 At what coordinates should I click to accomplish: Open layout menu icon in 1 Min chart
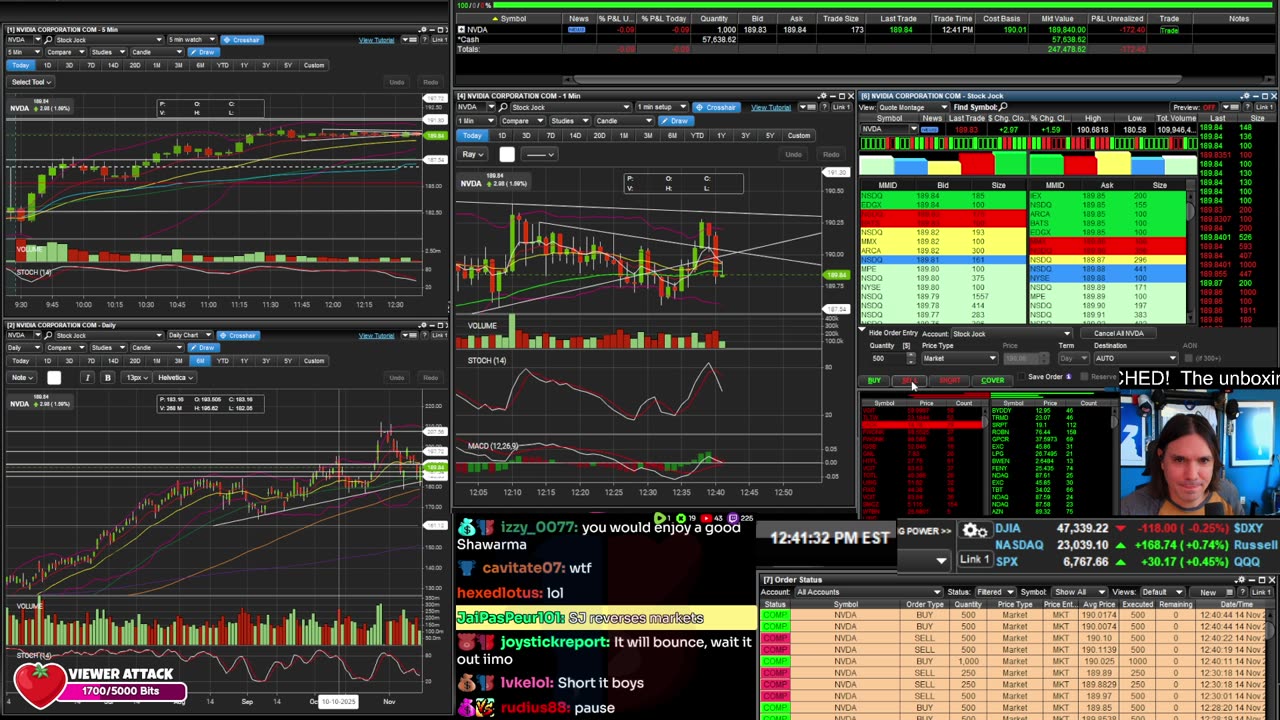[x=808, y=107]
